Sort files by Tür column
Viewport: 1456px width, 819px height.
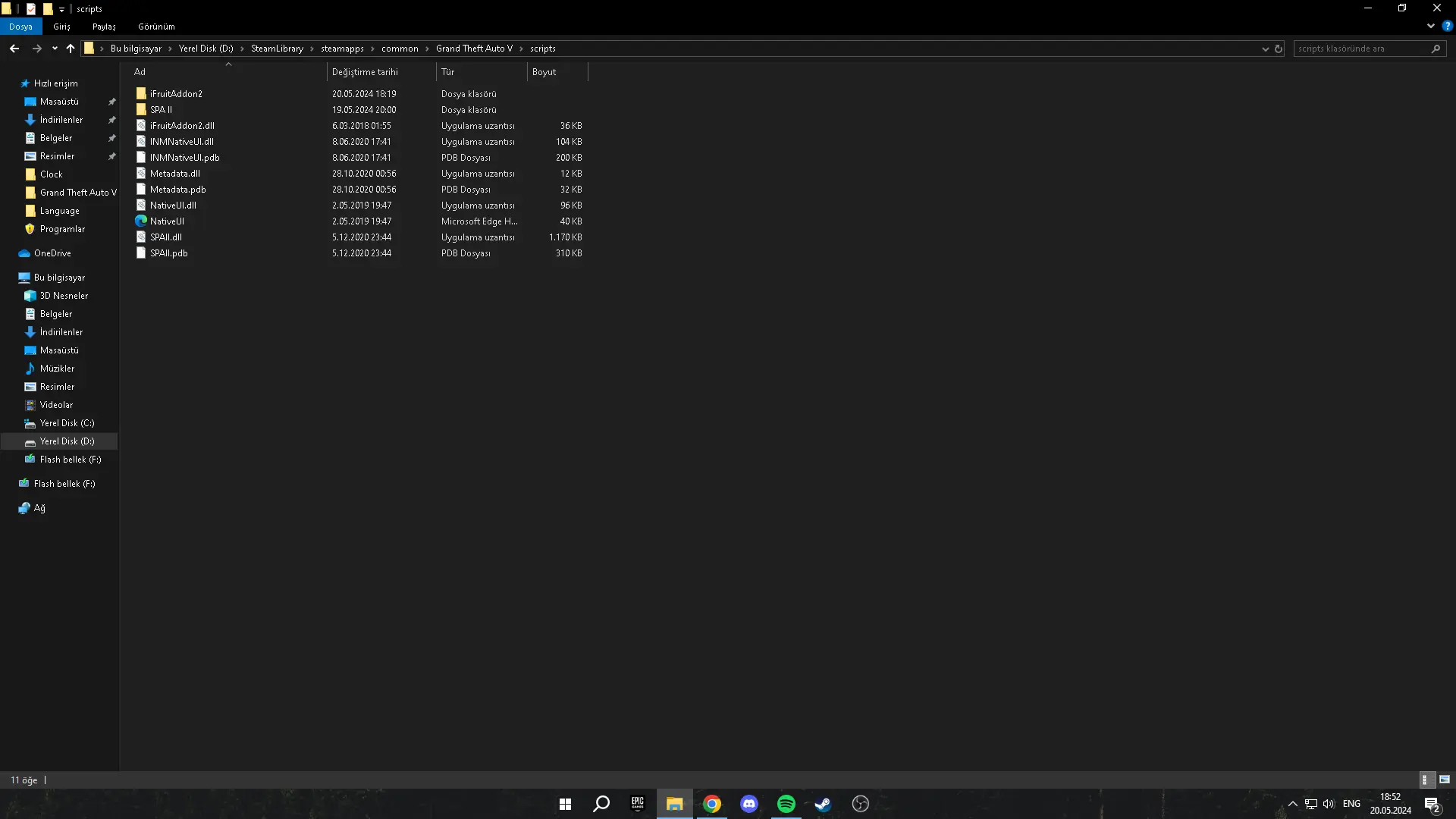point(482,72)
